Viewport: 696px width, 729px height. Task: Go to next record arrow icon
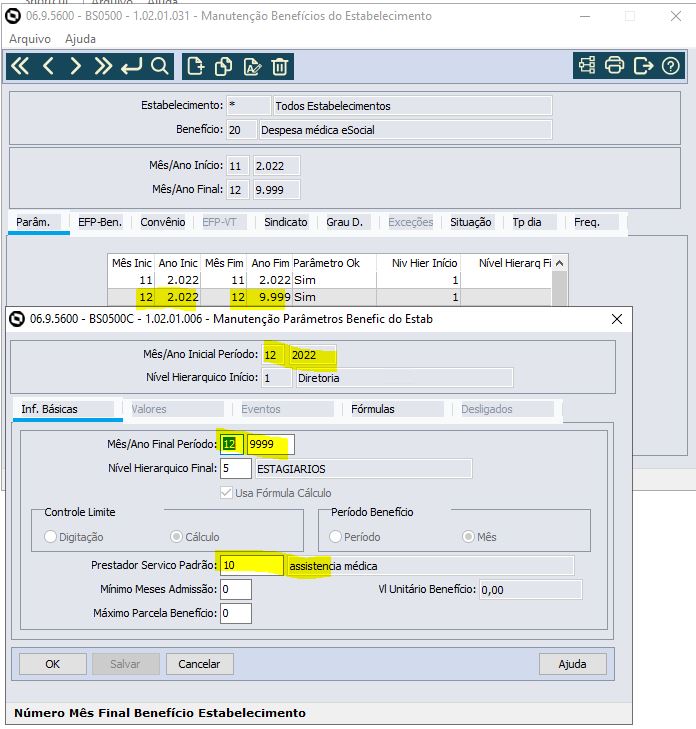click(75, 66)
